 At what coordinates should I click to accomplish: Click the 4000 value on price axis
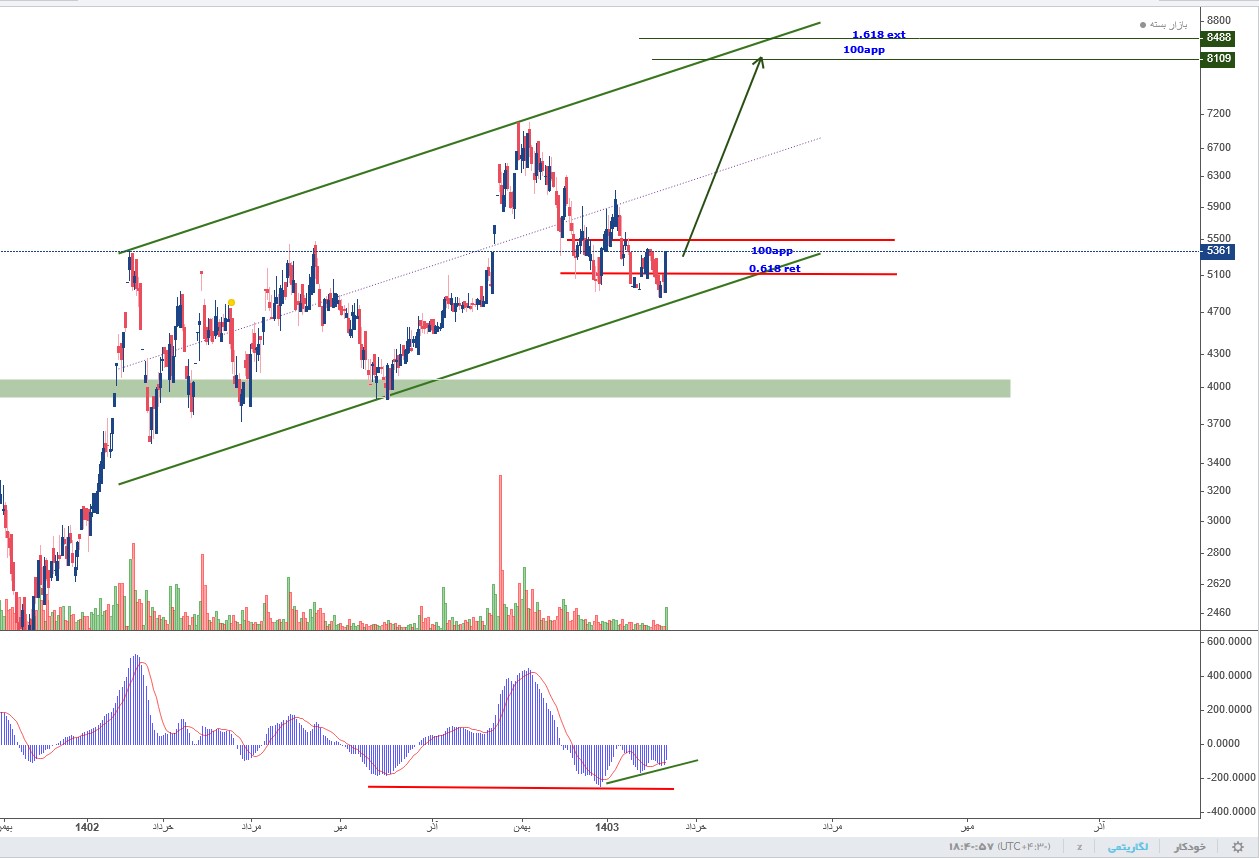coord(1218,387)
